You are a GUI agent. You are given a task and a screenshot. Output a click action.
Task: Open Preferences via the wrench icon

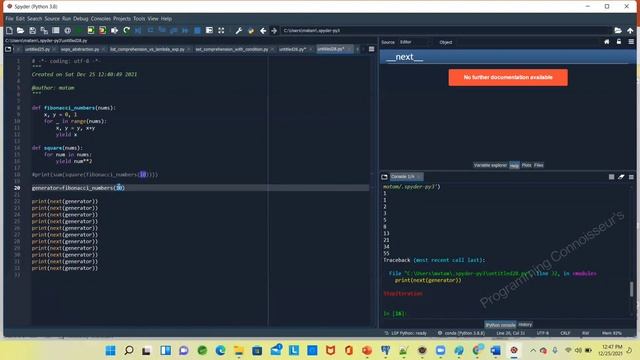239,31
